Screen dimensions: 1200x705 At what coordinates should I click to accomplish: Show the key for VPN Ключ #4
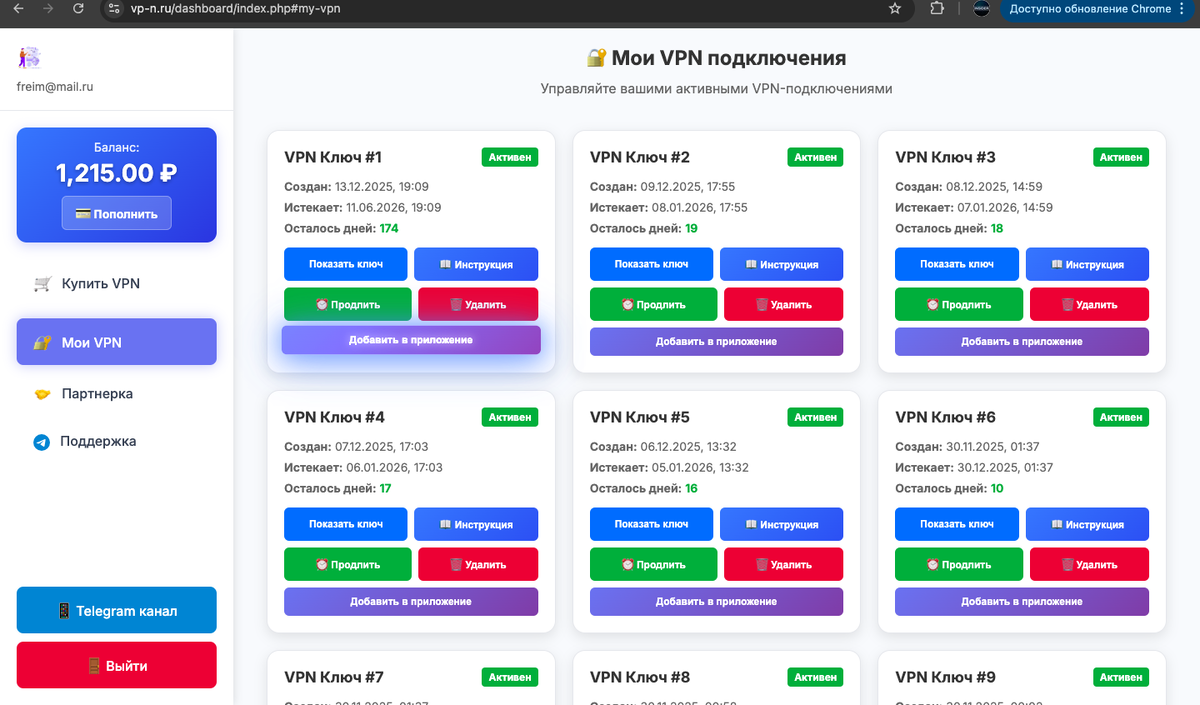click(x=346, y=524)
